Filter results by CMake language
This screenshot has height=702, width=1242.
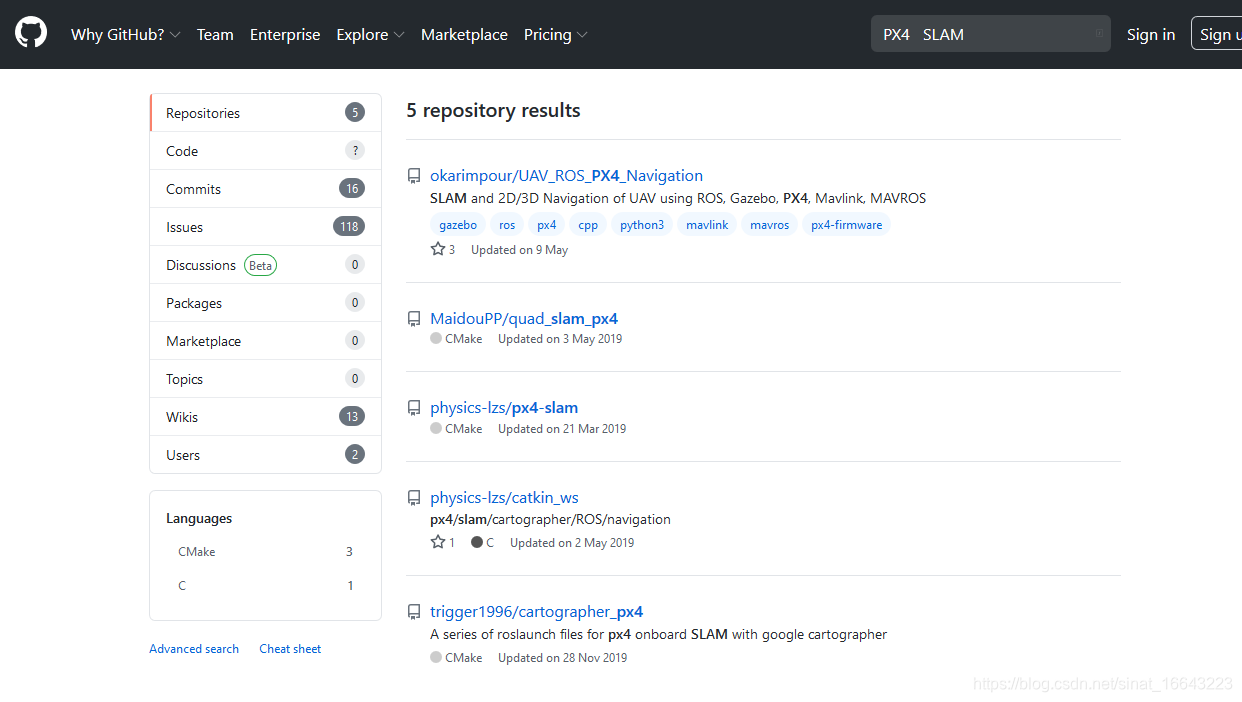pyautogui.click(x=265, y=552)
